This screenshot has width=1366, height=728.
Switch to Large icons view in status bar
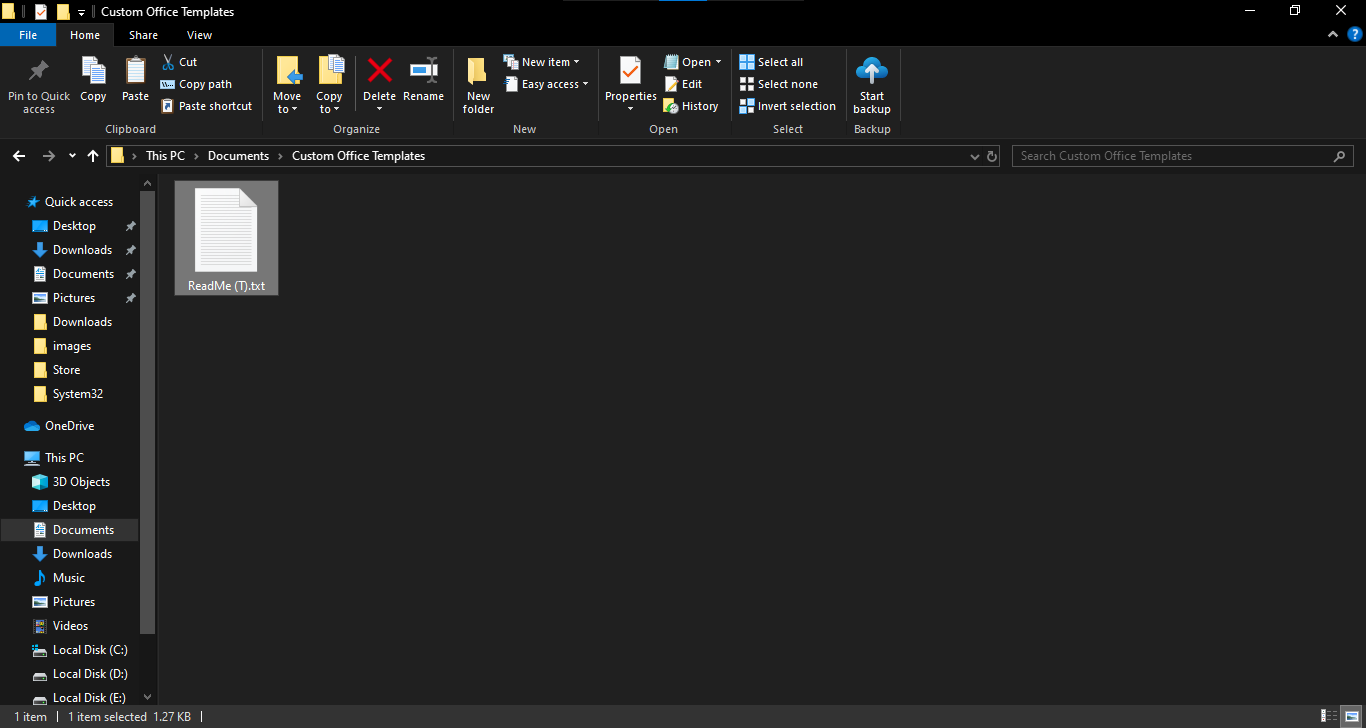(1350, 716)
